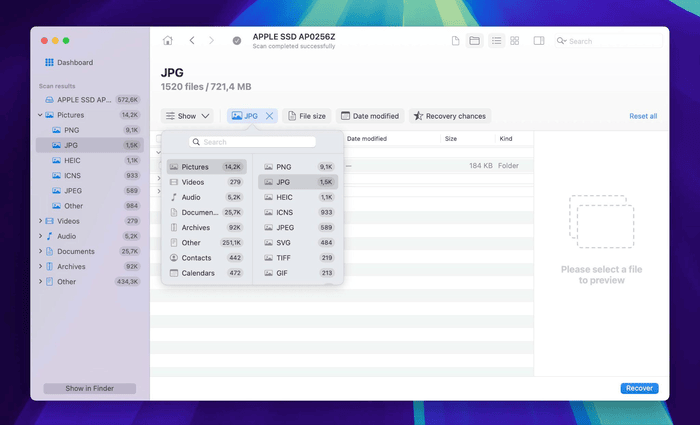Navigate back with the left arrow
Viewport: 700px width, 425px height.
point(192,41)
